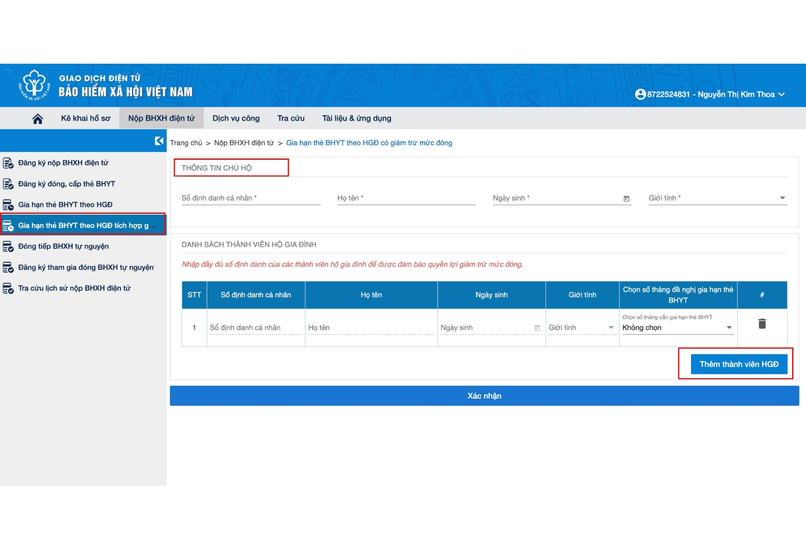The image size is (806, 545).
Task: Click row number 1 cell
Action: coord(194,328)
